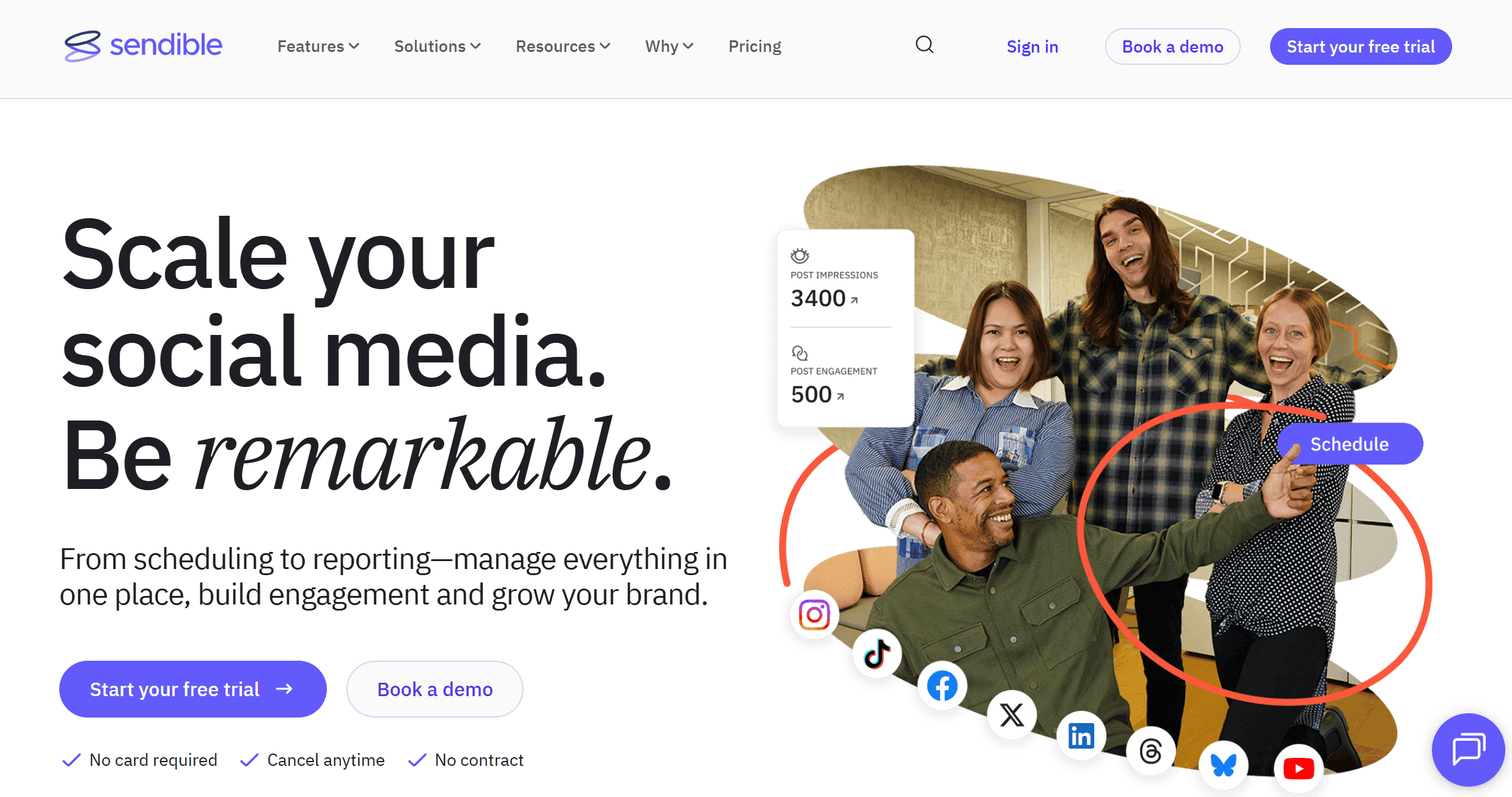Click the LinkedIn icon
This screenshot has width=1512, height=797.
point(1081,735)
